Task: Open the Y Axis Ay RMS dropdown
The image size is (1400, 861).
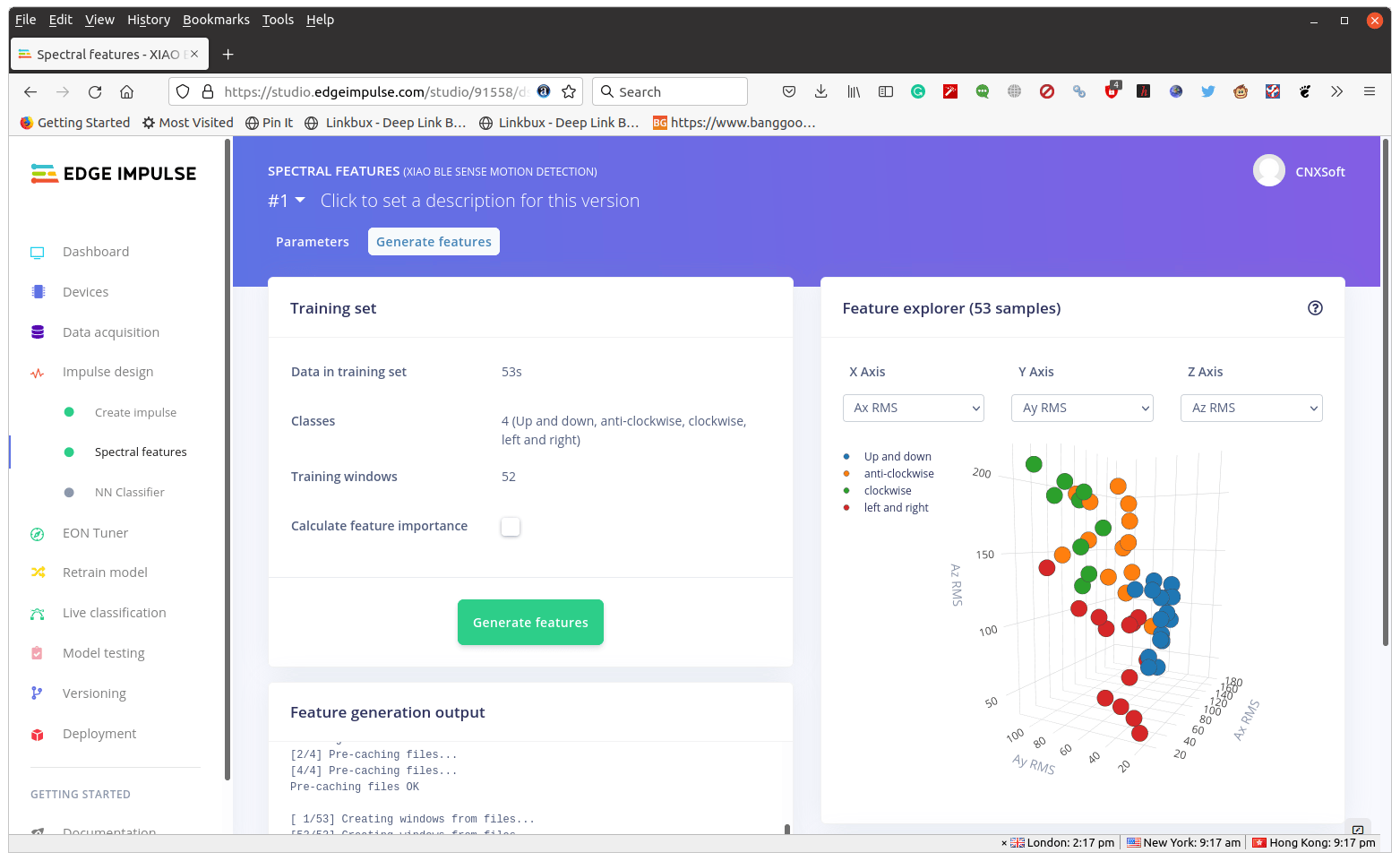Action: point(1082,408)
